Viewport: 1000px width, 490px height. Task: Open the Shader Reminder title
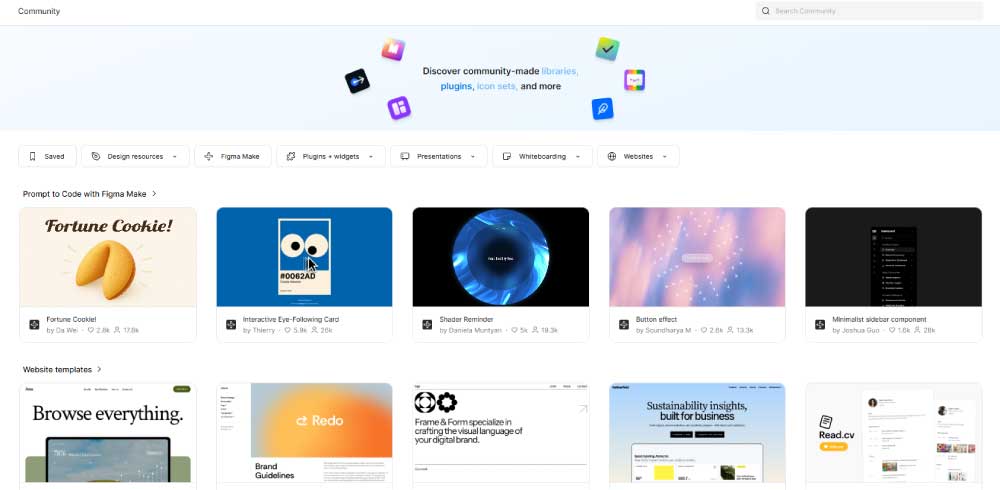coord(466,320)
